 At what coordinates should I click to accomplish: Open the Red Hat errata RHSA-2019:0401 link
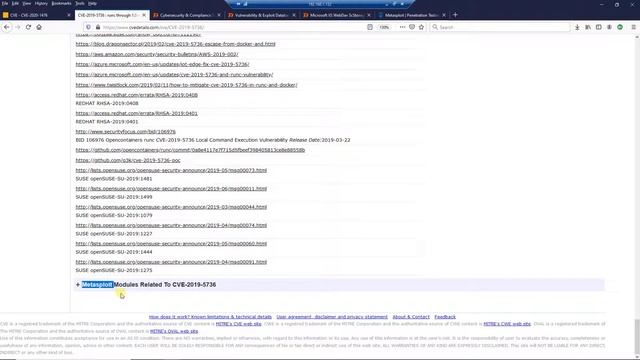[x=136, y=113]
